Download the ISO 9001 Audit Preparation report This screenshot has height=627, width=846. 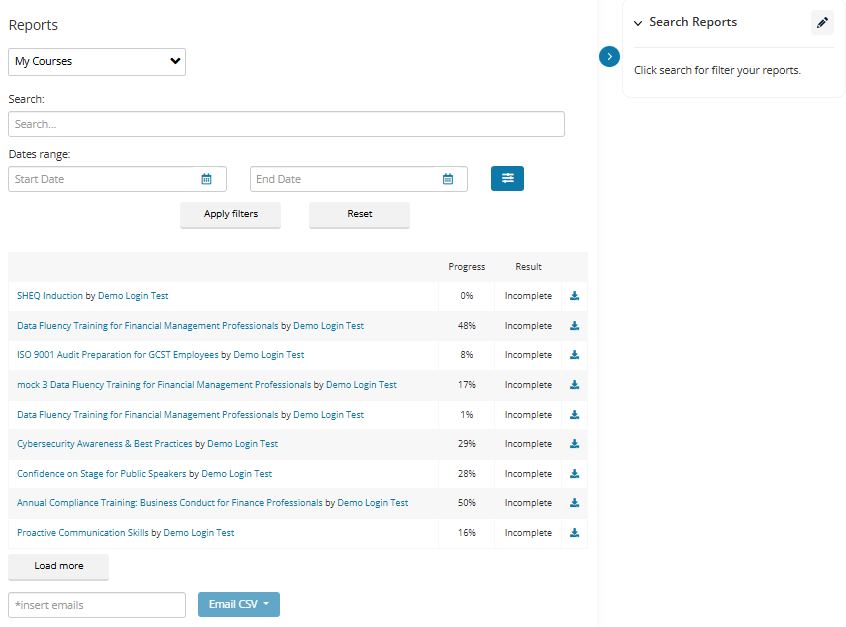coord(574,355)
